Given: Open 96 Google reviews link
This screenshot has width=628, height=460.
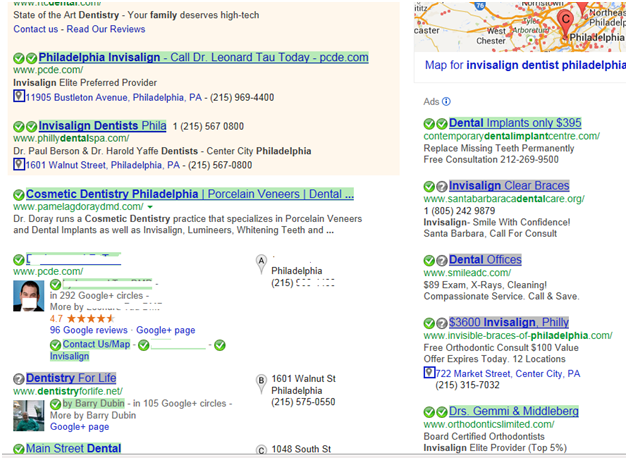Looking at the screenshot, I should click(89, 330).
